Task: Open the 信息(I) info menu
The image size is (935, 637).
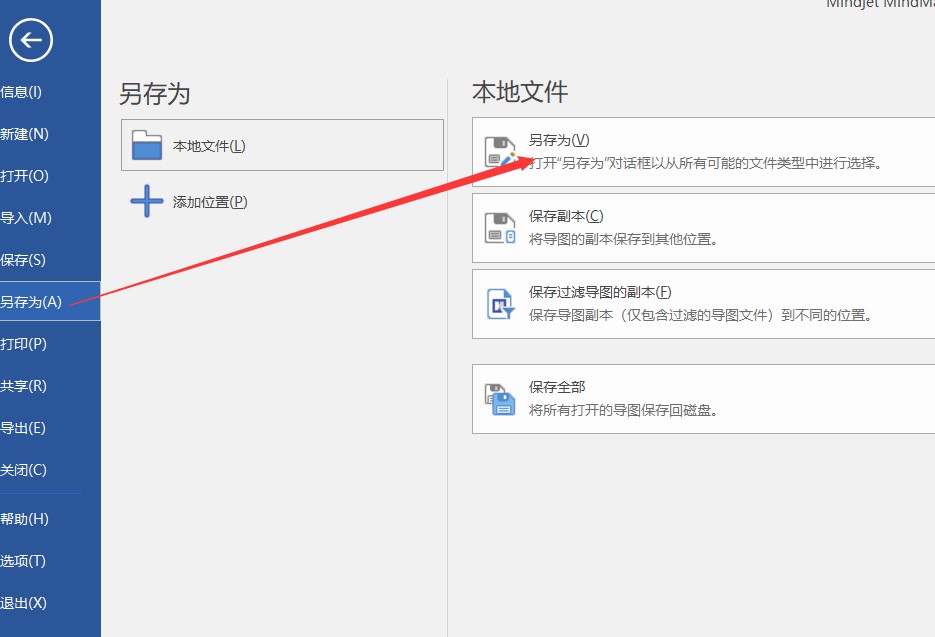Action: (21, 92)
